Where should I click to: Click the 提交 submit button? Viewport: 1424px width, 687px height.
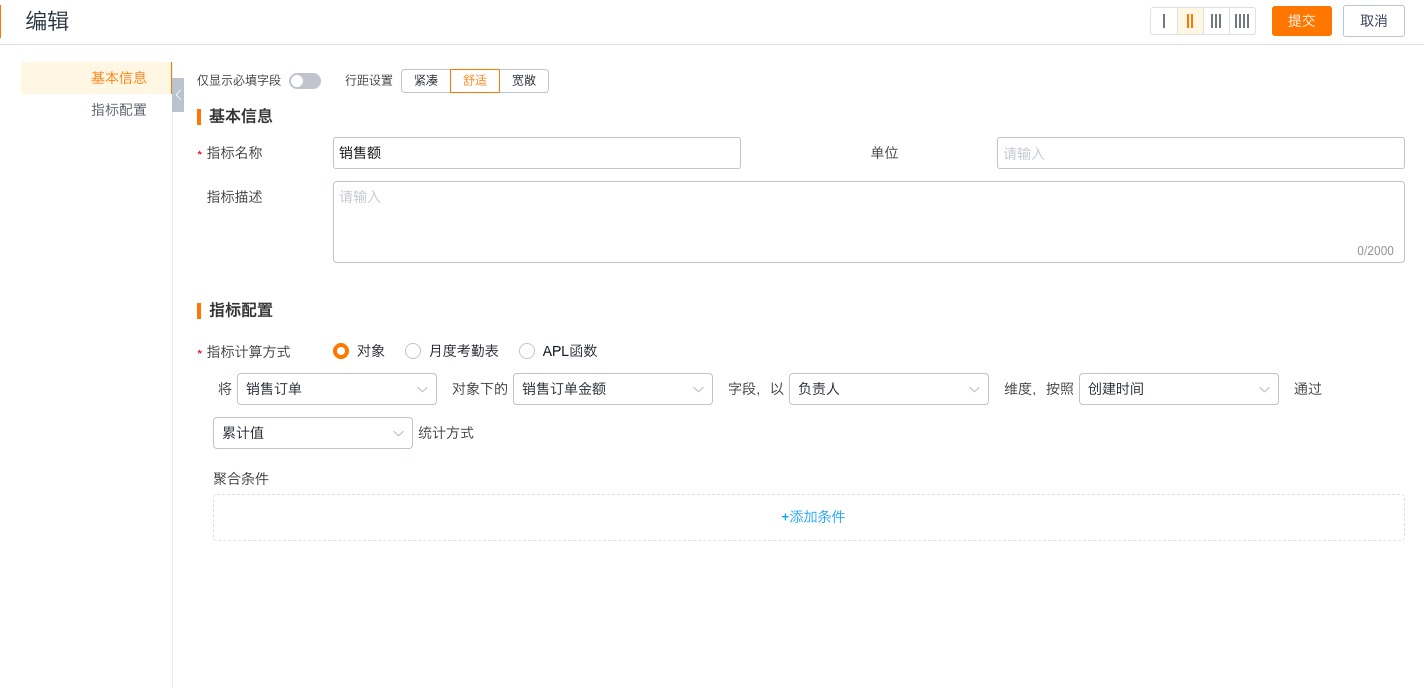click(1302, 21)
